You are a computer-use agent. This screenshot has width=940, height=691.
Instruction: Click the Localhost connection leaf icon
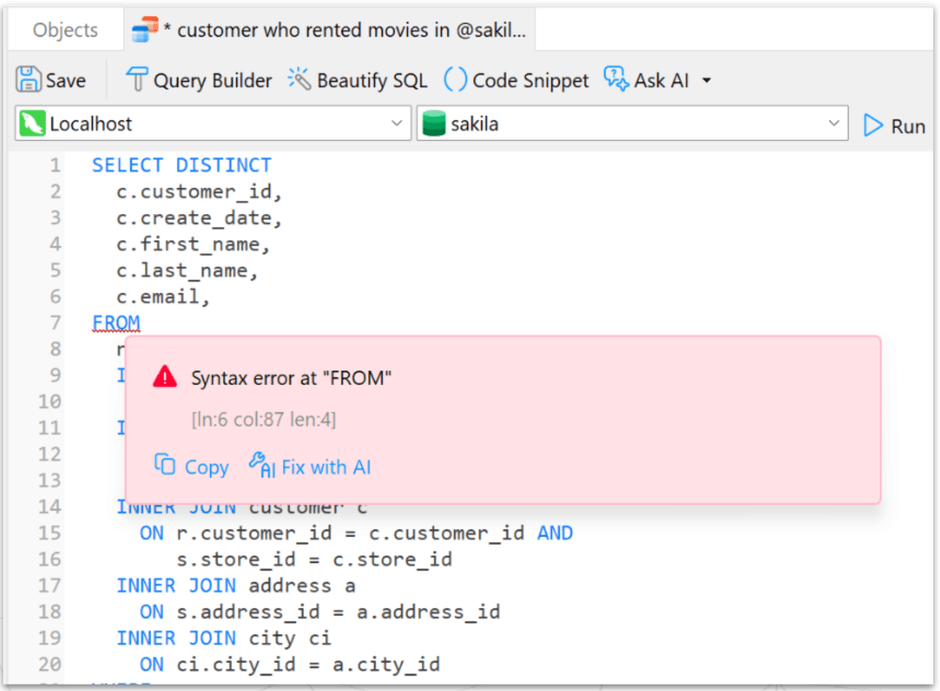coord(32,123)
